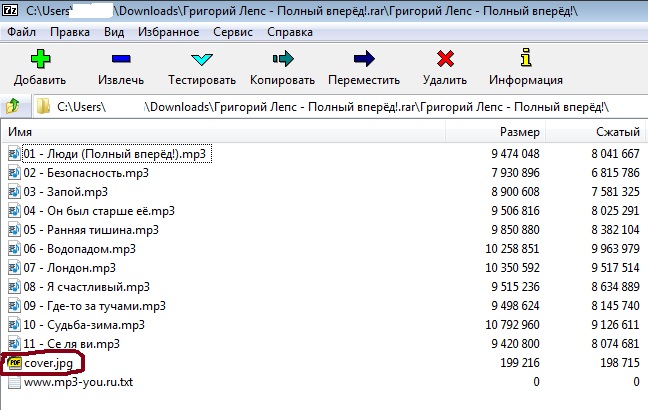Click the red X Delete (Удалить) icon
The height and width of the screenshot is (410, 648).
[445, 60]
